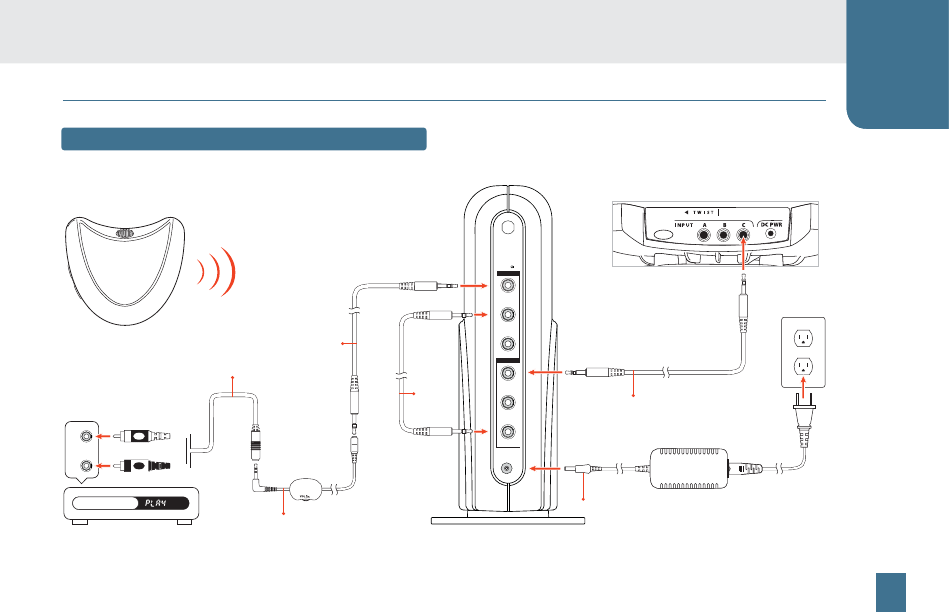Click the upper RCA jack on the player callout
This screenshot has width=949, height=612.
pyautogui.click(x=88, y=436)
